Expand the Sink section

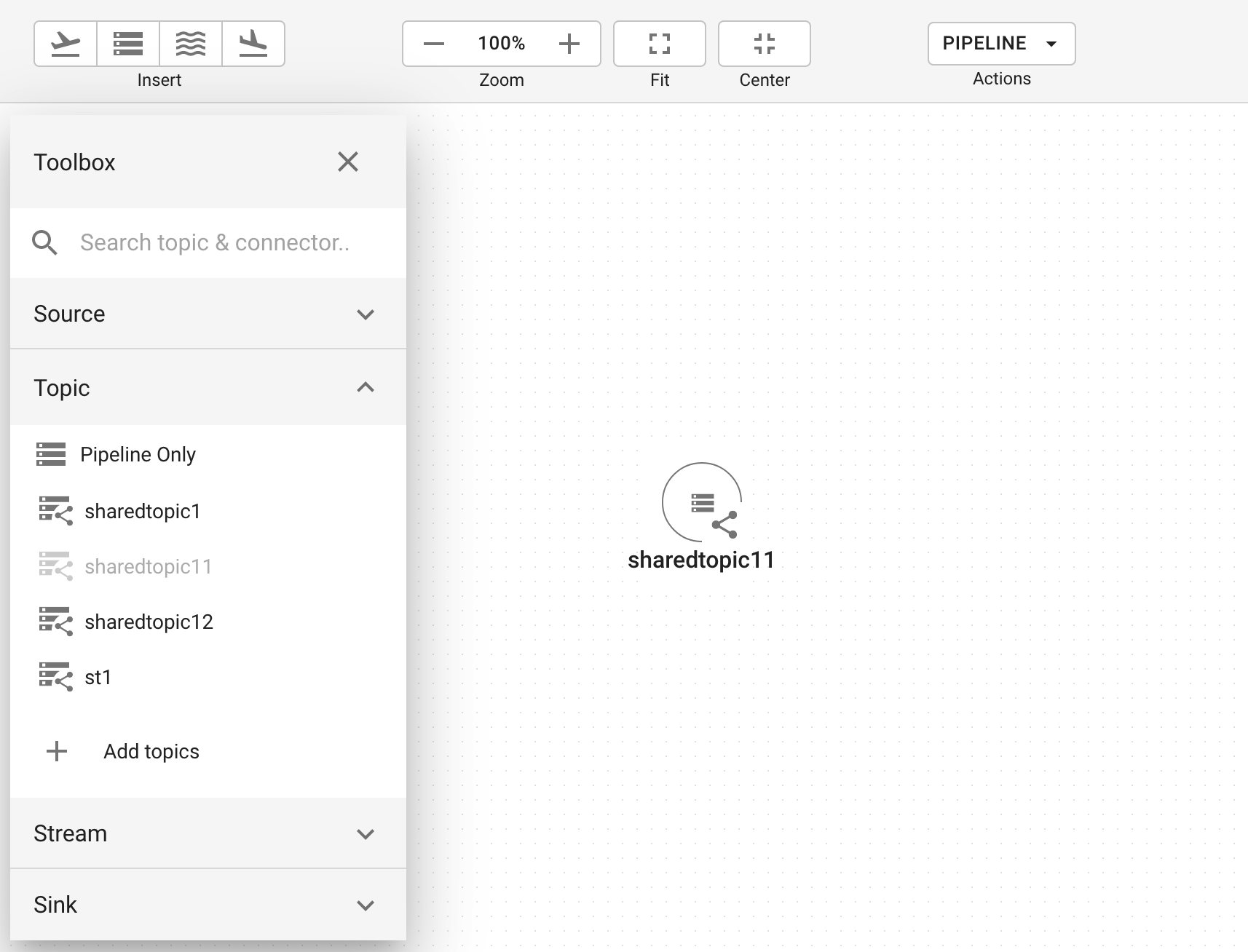coord(208,905)
